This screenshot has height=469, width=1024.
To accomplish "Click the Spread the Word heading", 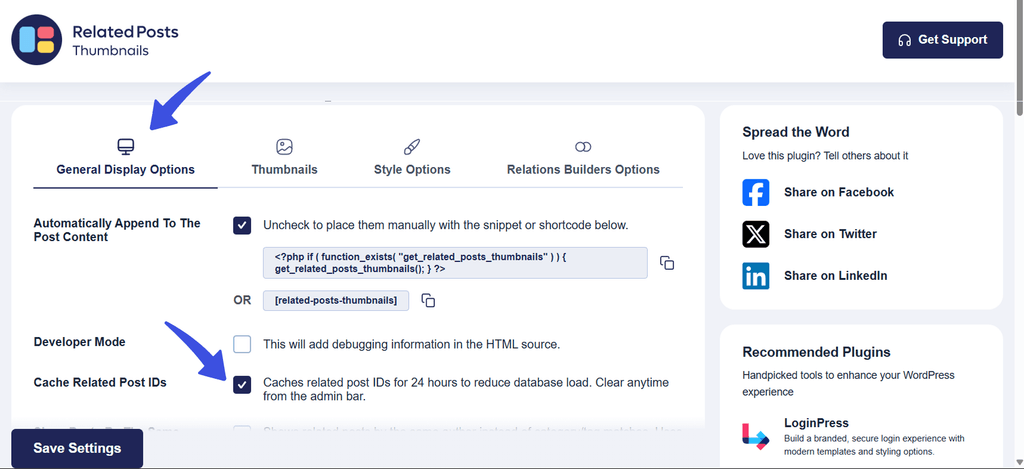I will [795, 132].
